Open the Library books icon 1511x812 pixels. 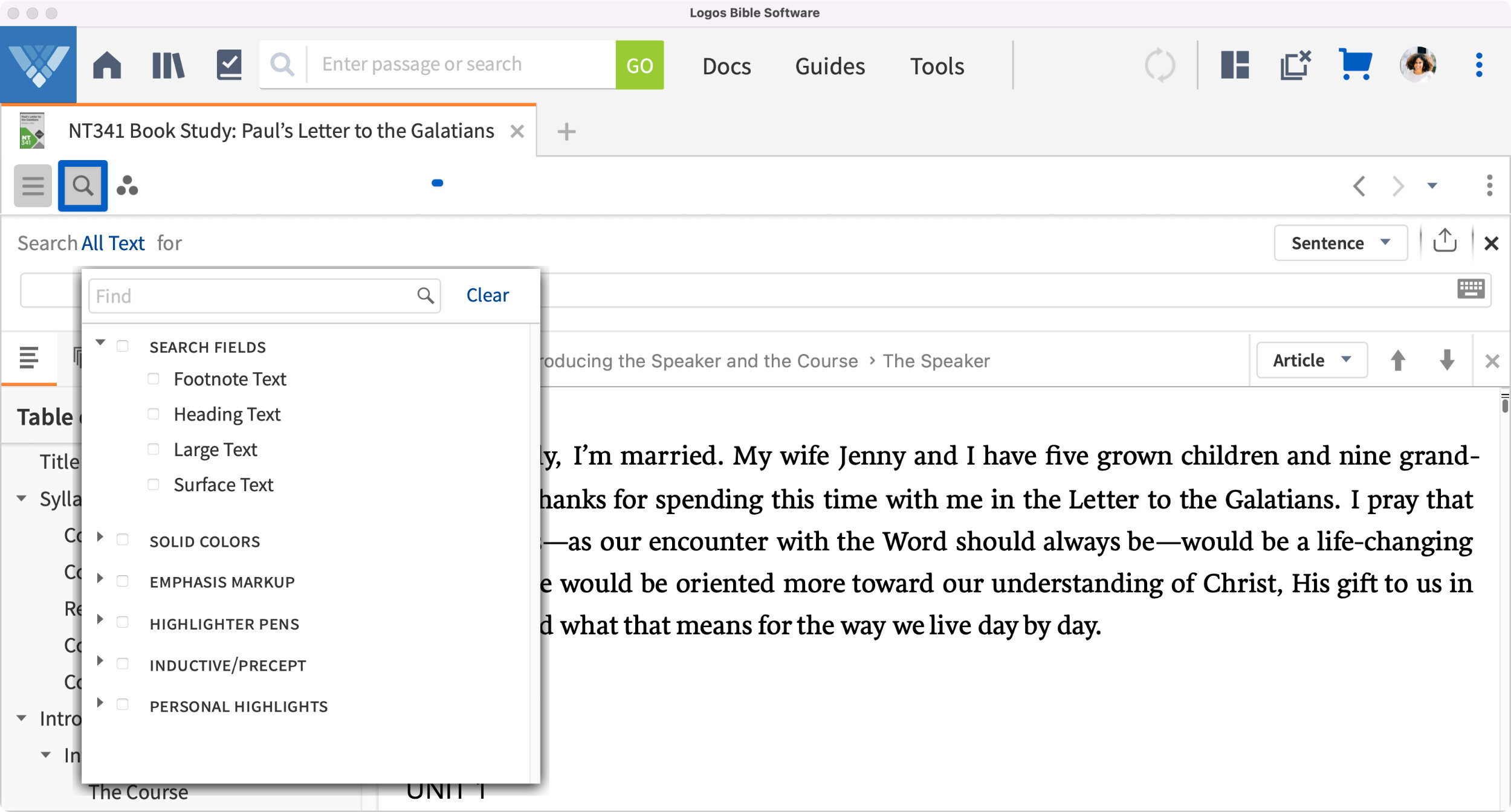[168, 65]
